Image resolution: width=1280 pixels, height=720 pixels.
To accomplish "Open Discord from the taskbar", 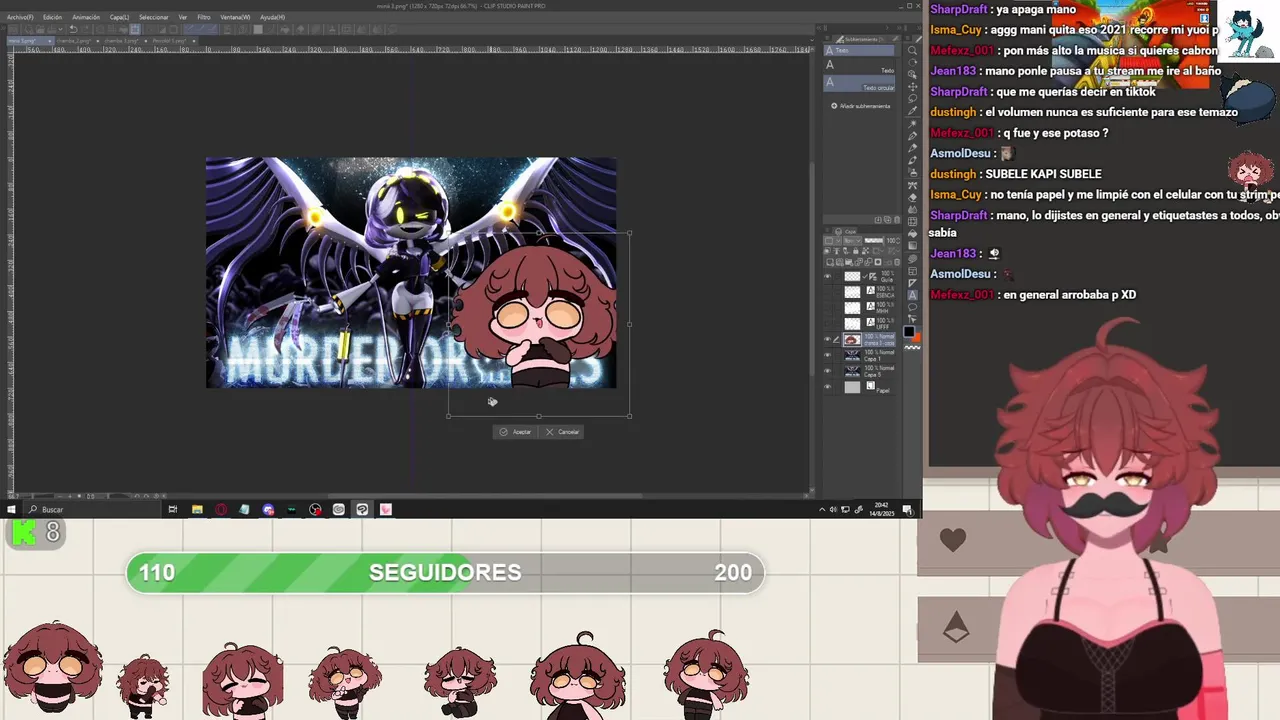I will coord(268,509).
